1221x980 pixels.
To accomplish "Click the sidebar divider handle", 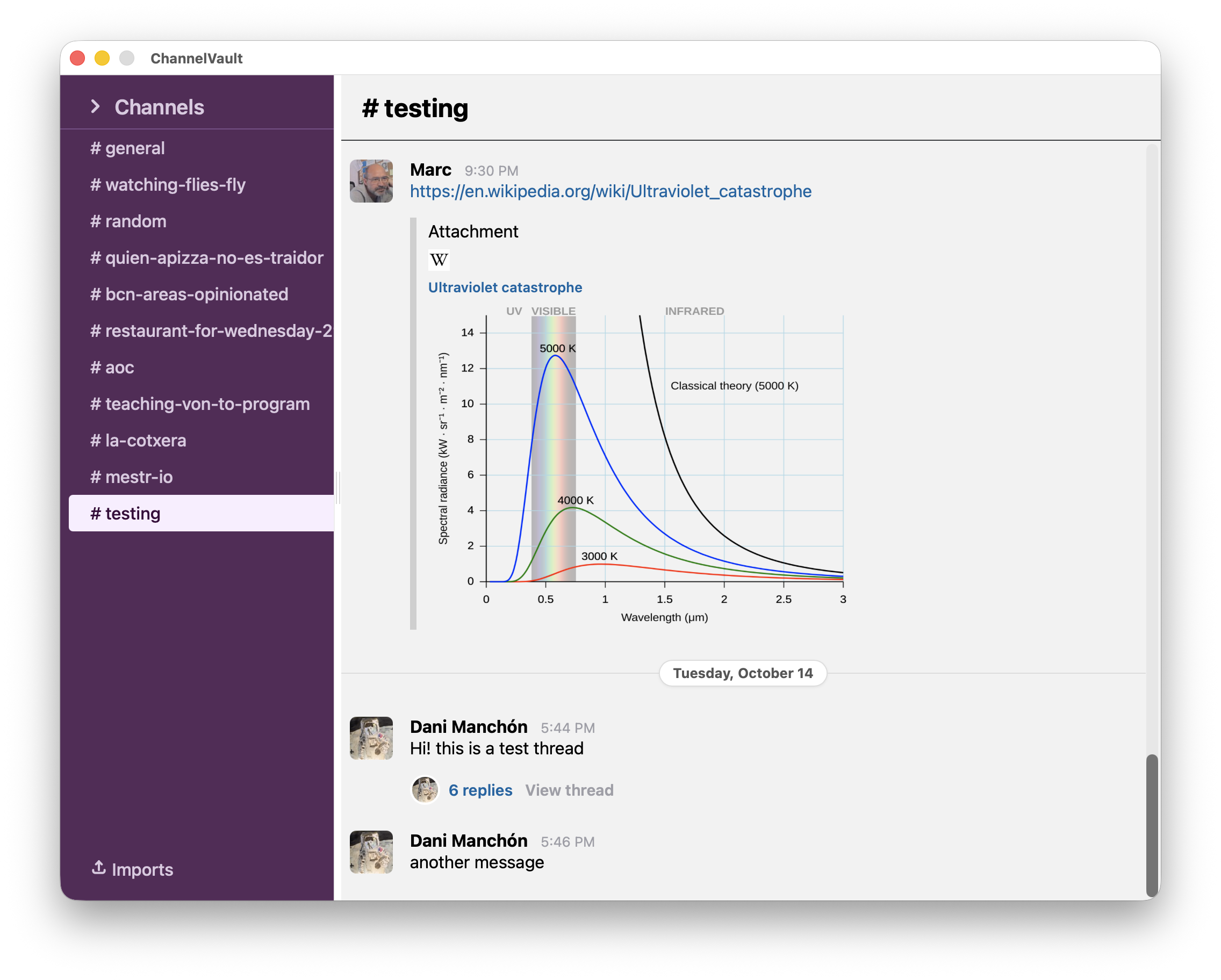I will 337,487.
